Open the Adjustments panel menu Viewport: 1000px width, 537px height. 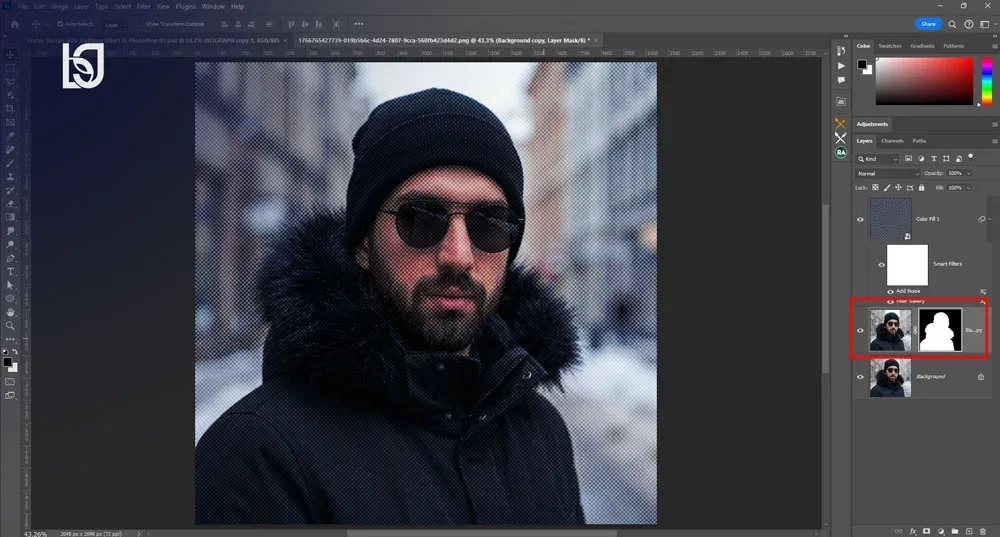point(994,124)
